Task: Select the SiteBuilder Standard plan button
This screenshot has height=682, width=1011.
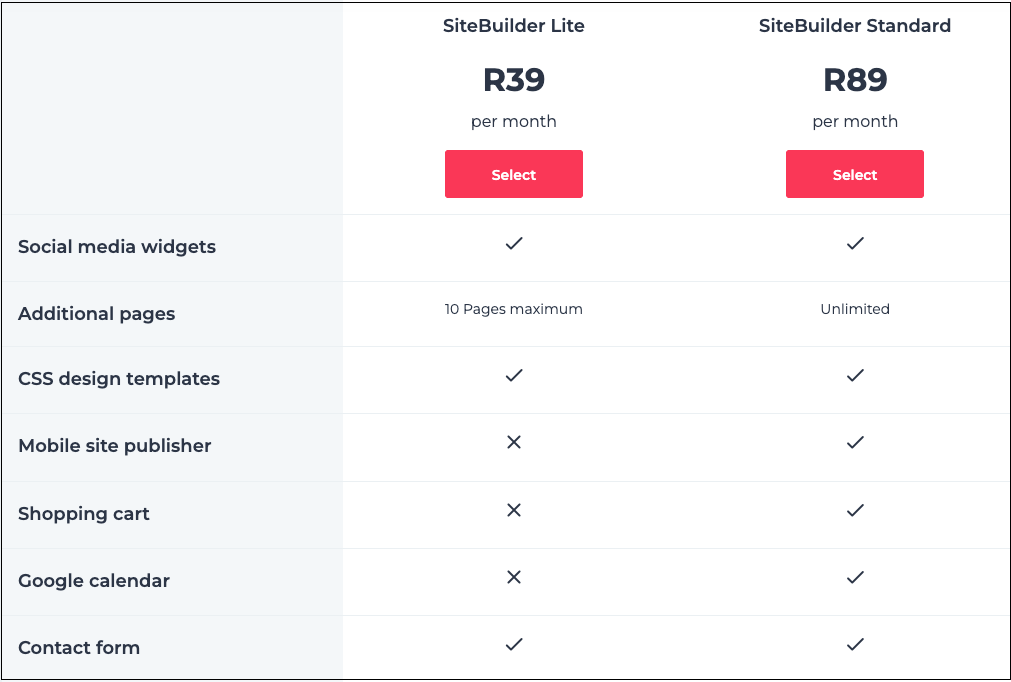Action: click(x=854, y=175)
